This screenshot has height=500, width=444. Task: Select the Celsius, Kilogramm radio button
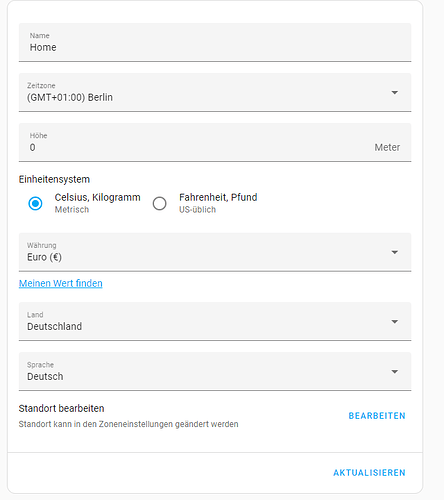coord(35,203)
